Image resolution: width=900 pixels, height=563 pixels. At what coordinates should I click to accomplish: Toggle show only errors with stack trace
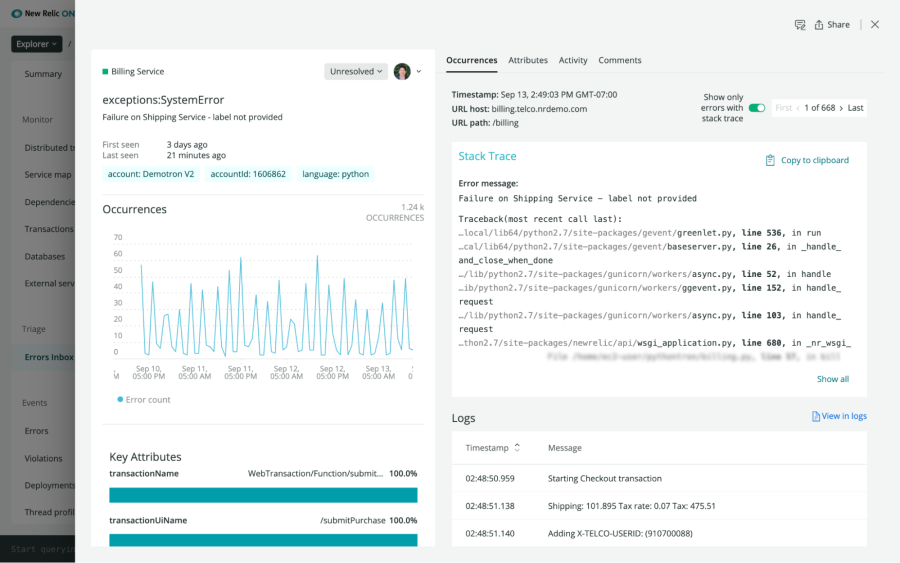(757, 108)
